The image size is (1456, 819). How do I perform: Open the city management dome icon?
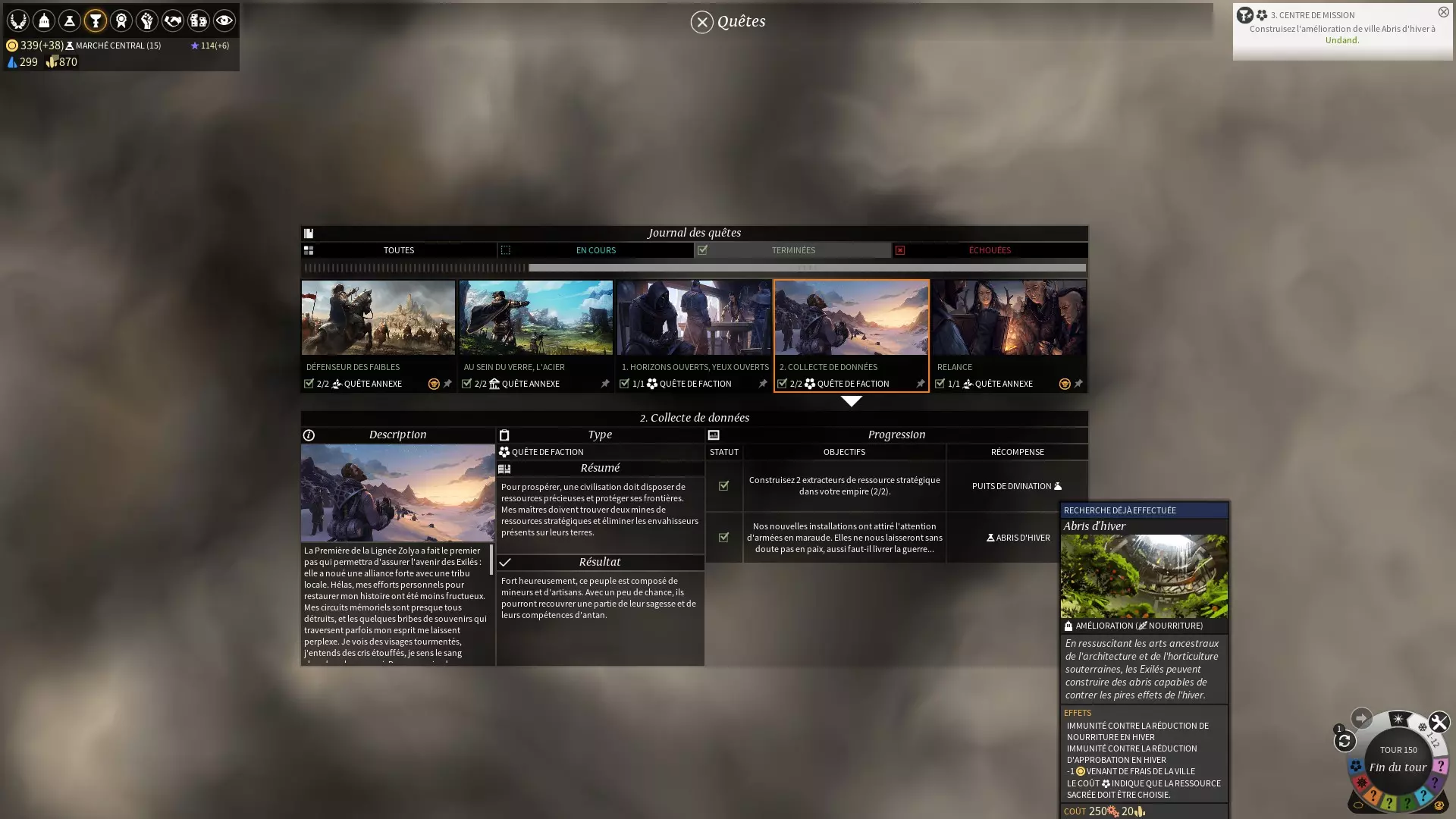[x=44, y=20]
